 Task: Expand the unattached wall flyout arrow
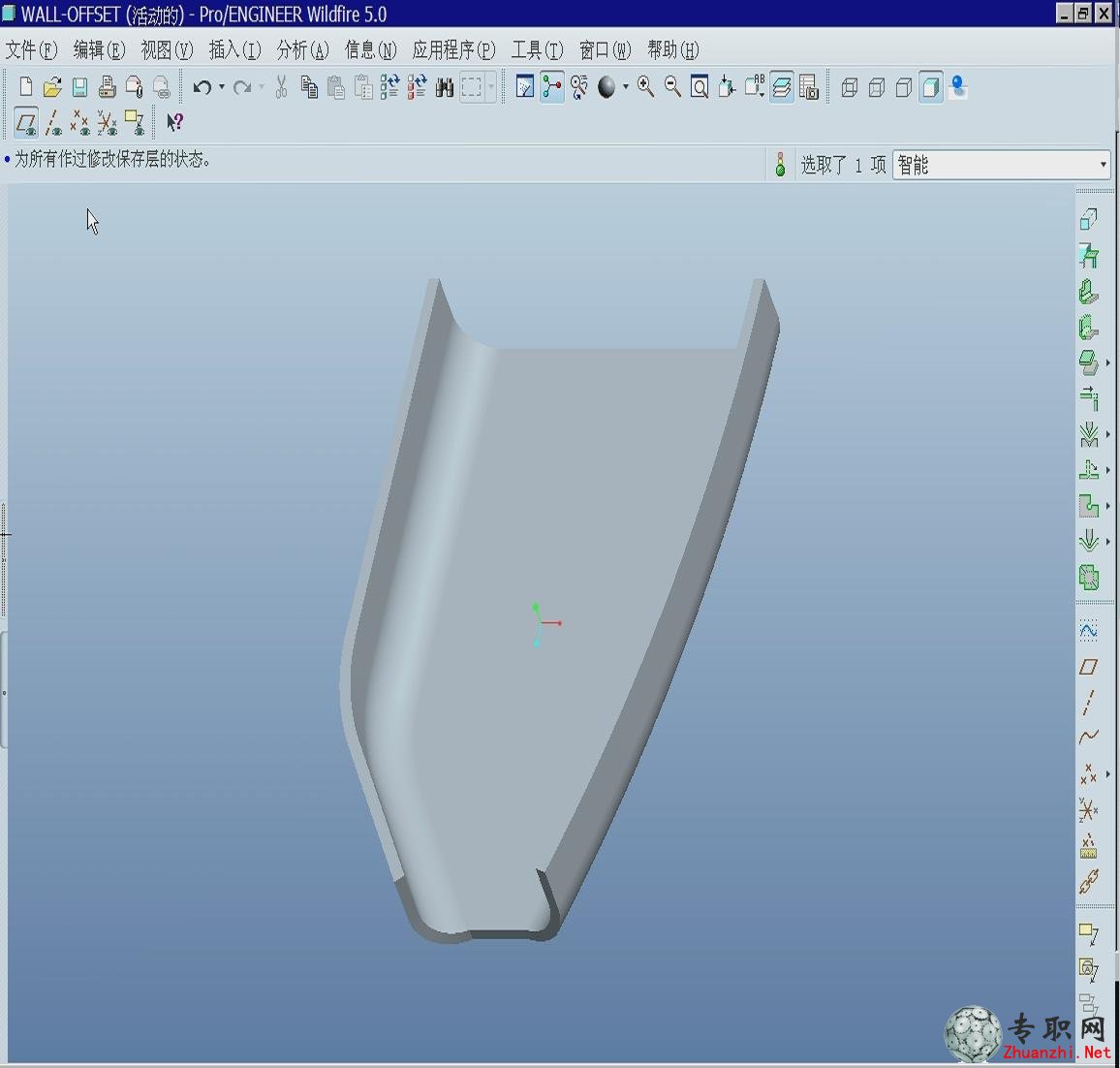1107,362
